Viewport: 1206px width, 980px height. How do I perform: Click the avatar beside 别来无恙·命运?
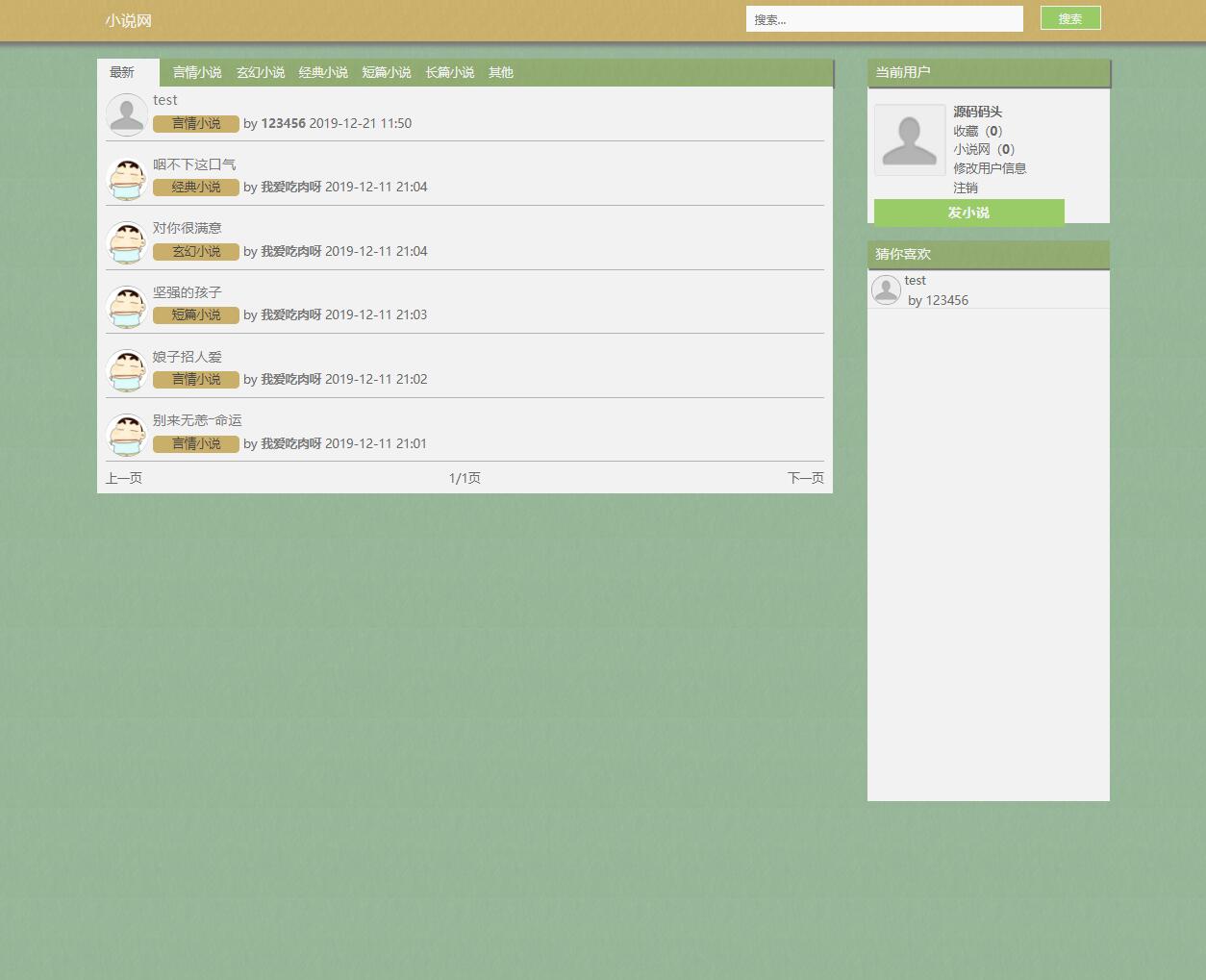127,435
